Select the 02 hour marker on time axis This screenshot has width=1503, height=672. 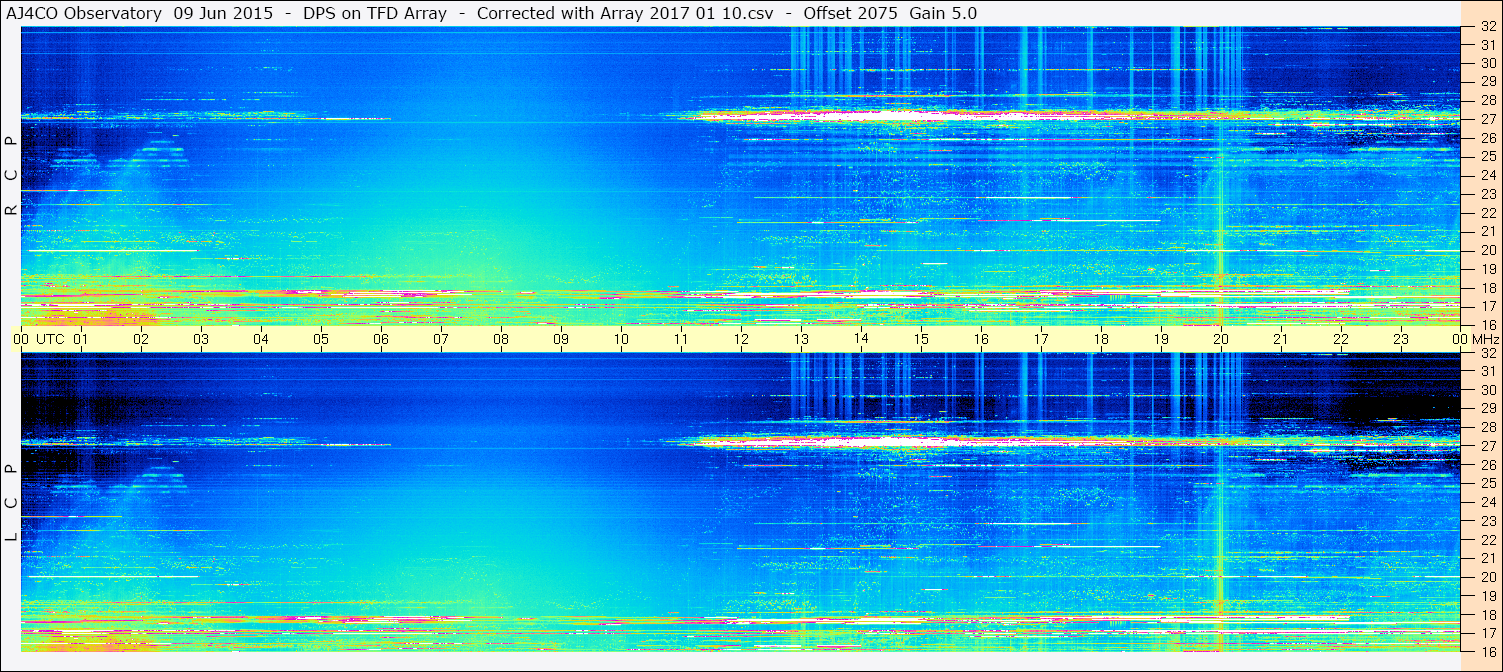pyautogui.click(x=141, y=339)
